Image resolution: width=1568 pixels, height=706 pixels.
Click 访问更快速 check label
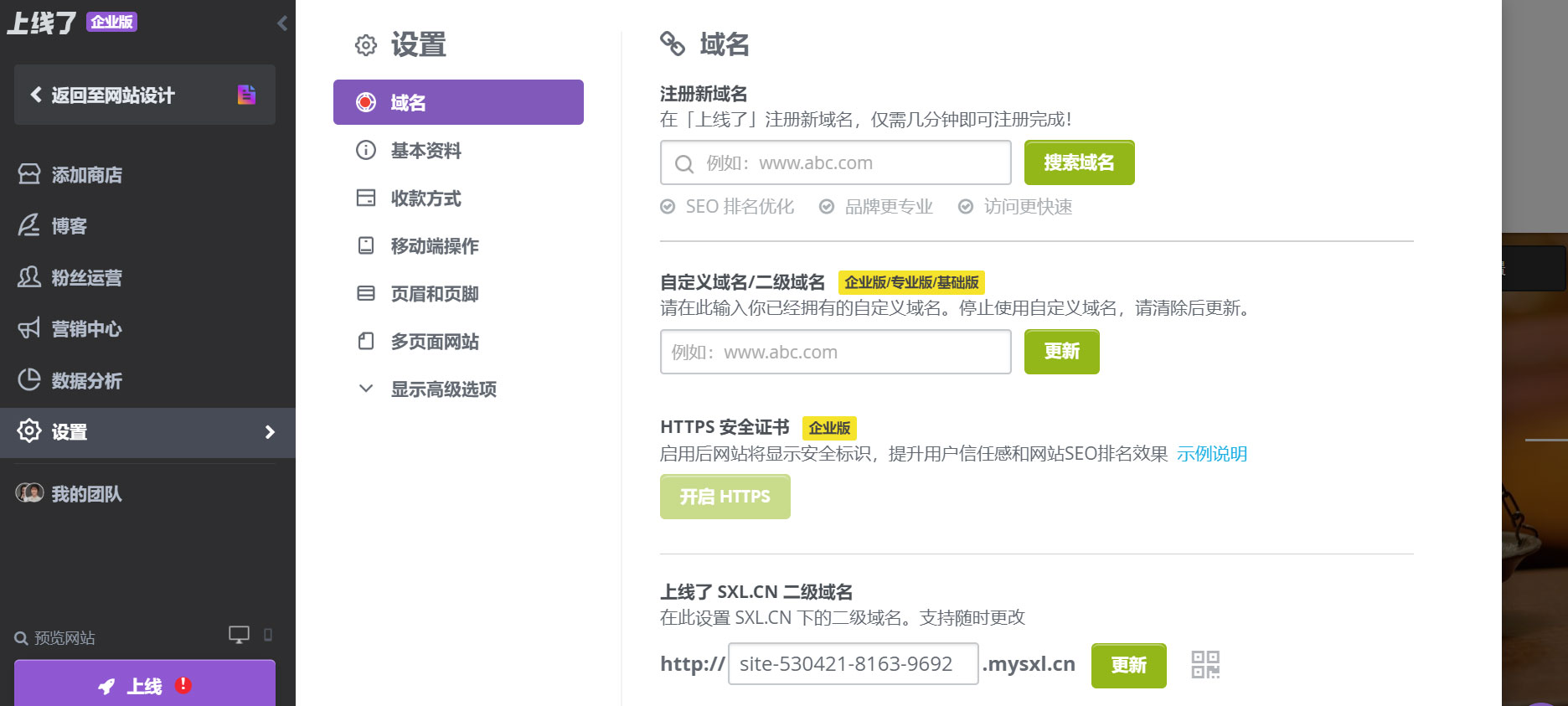pos(1015,206)
